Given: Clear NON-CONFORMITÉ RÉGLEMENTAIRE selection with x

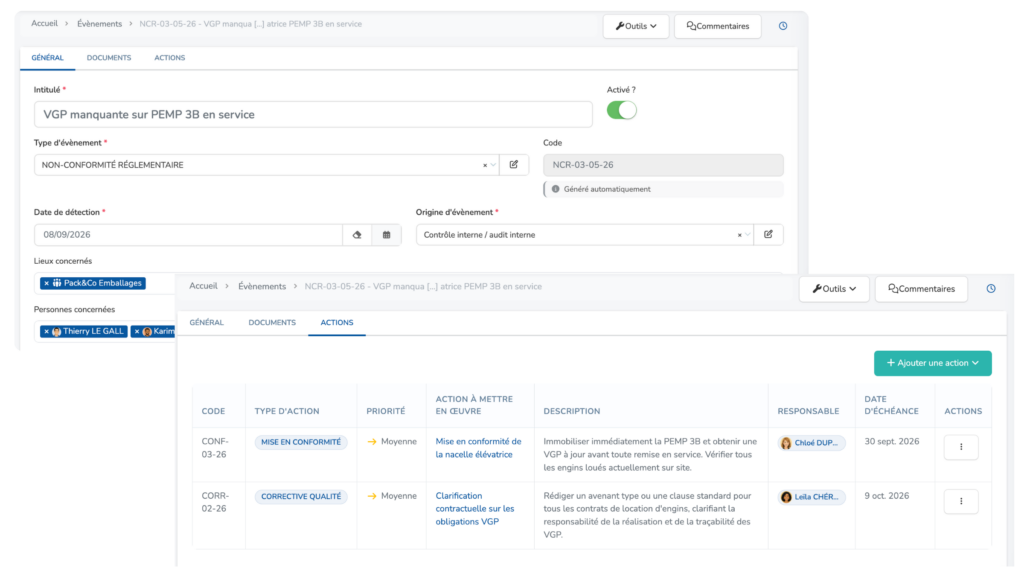Looking at the screenshot, I should pyautogui.click(x=485, y=165).
